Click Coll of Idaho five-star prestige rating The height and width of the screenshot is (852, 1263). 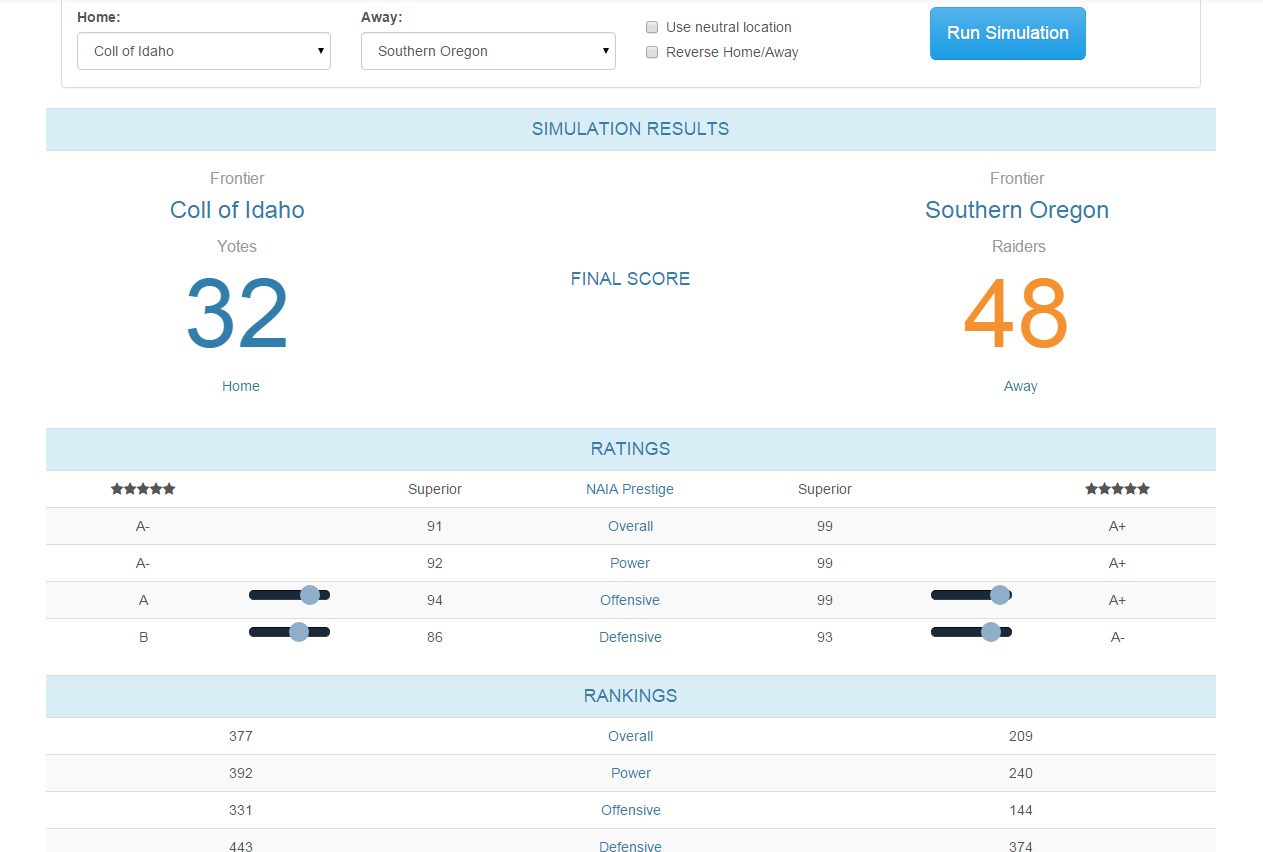(x=143, y=489)
